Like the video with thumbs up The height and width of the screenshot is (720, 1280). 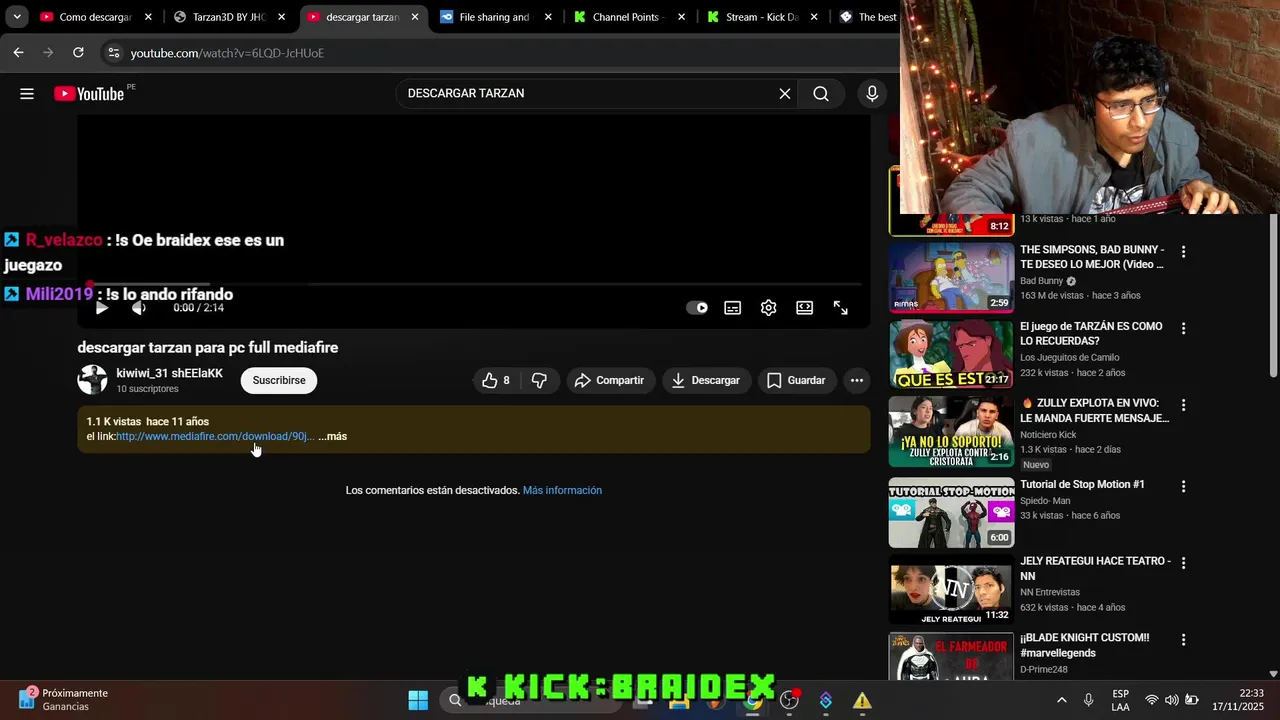click(498, 380)
